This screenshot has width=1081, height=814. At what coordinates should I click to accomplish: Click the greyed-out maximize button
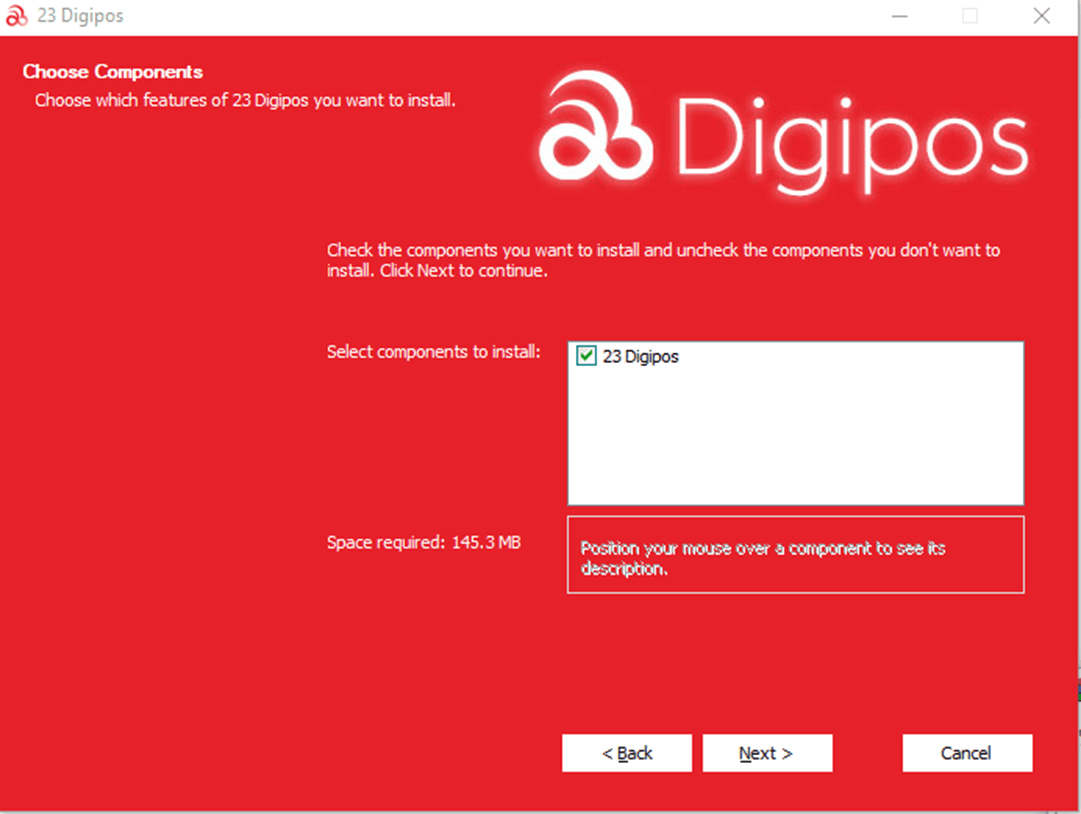(969, 16)
